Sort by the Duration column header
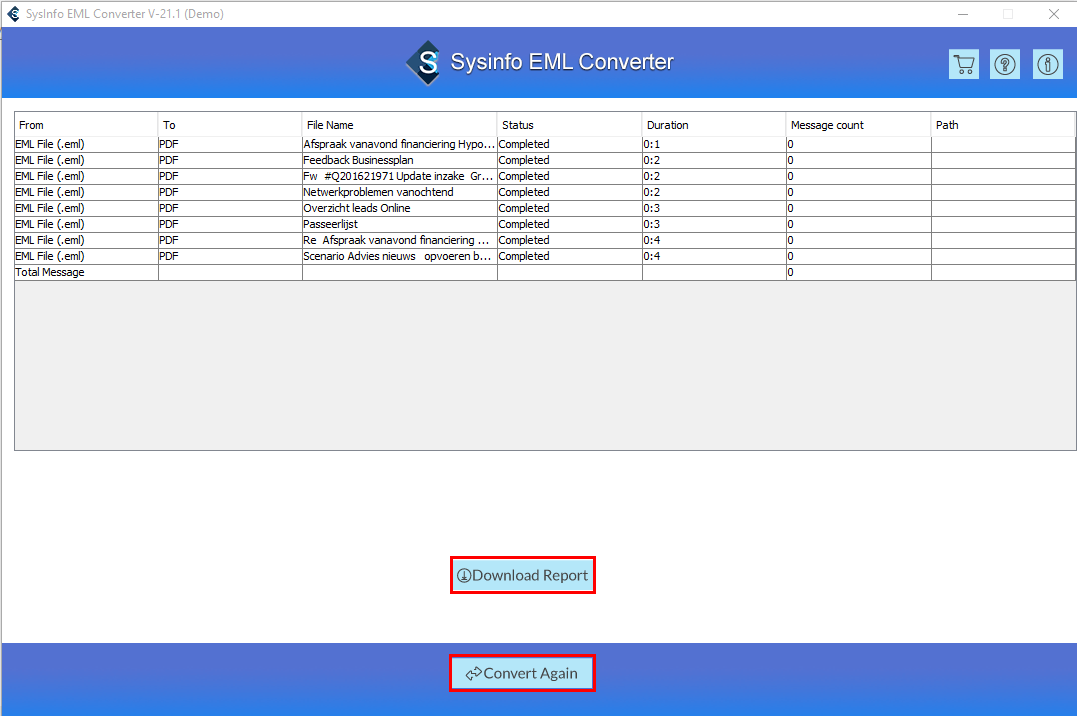1077x716 pixels. pos(714,125)
